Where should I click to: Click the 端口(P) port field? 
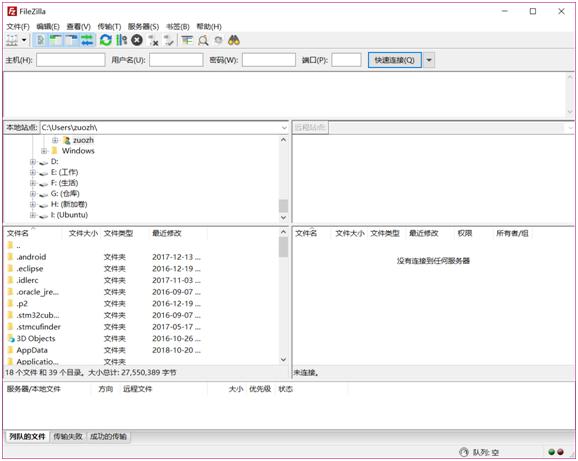coord(346,60)
